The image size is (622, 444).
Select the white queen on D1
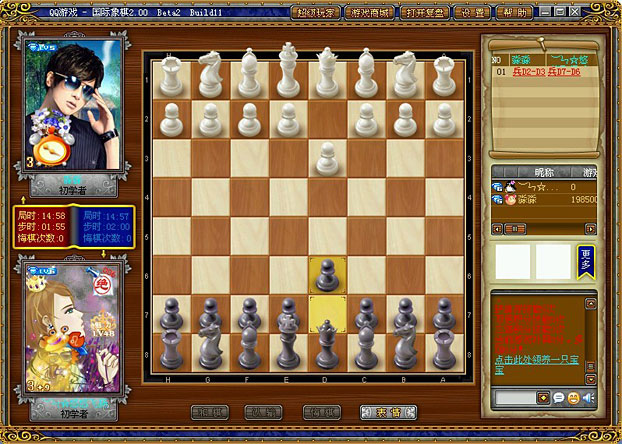tap(327, 72)
